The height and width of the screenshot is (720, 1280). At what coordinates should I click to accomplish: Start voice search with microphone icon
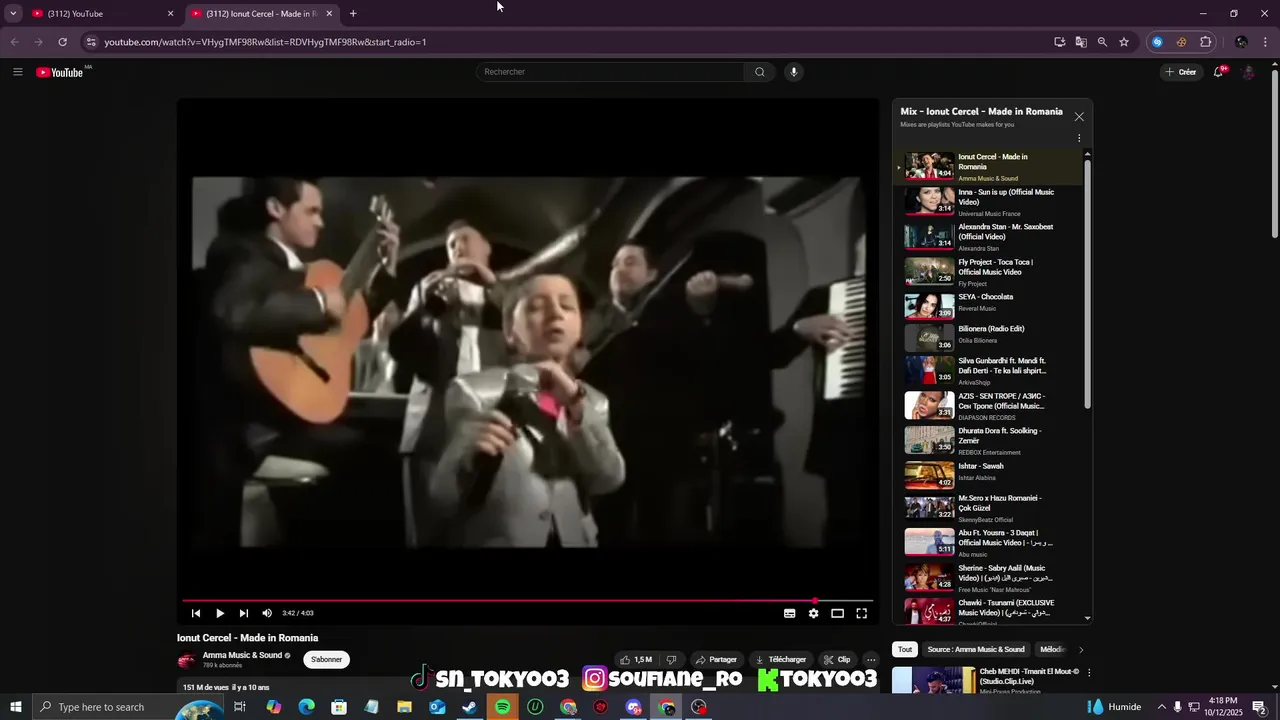click(794, 72)
